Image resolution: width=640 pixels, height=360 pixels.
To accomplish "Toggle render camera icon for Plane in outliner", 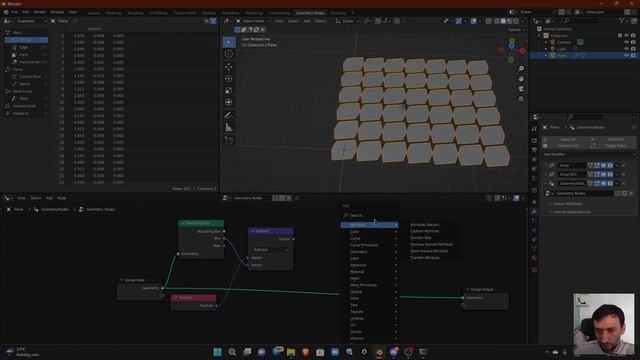I will tap(633, 55).
